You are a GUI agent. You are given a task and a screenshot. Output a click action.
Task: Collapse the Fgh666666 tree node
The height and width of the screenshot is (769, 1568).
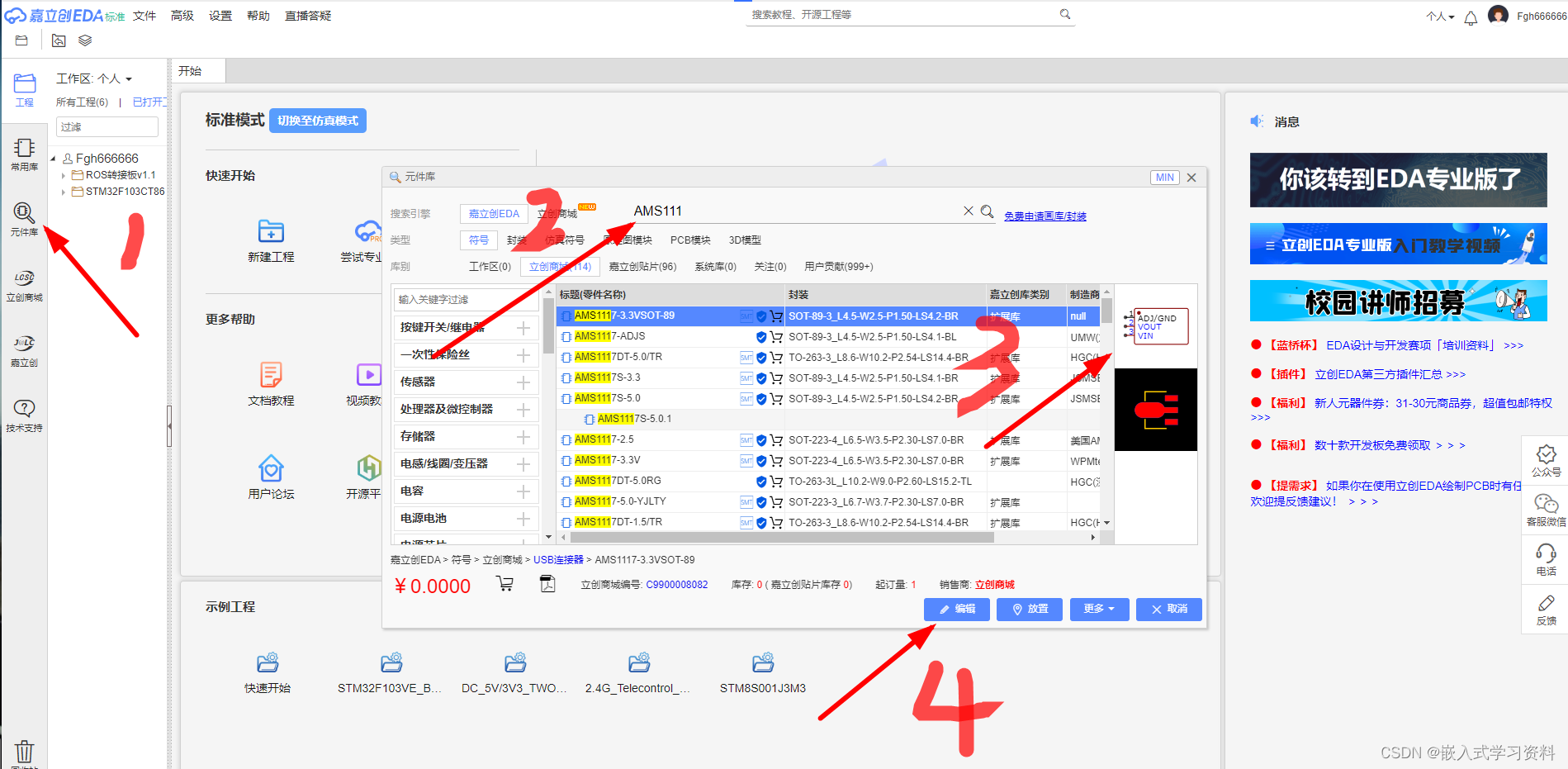coord(53,159)
